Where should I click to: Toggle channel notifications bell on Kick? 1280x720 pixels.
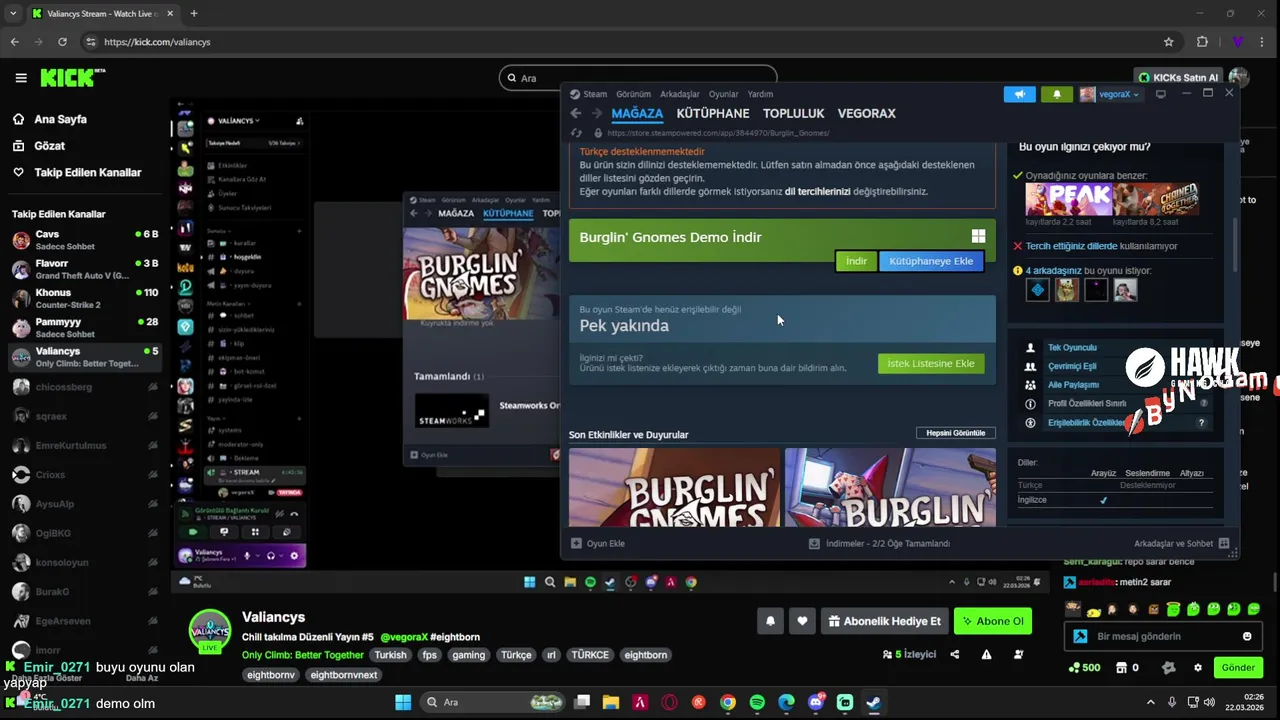click(770, 621)
